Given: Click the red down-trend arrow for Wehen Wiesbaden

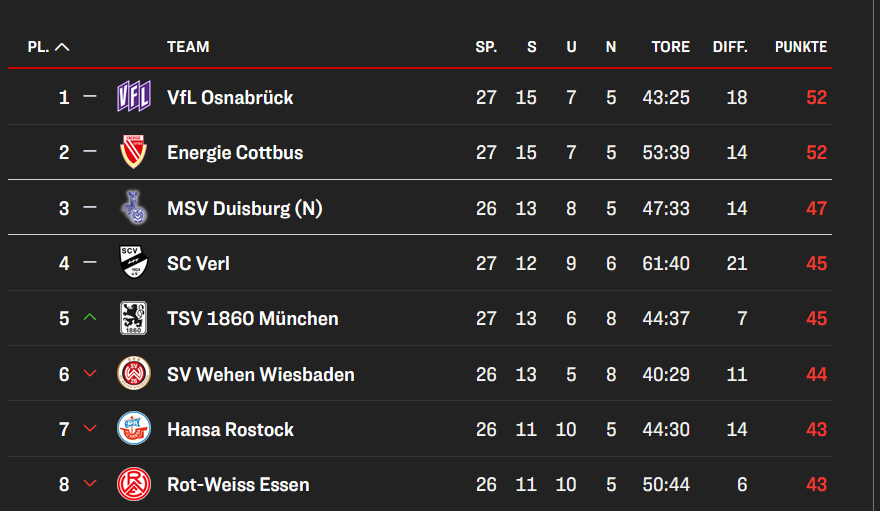Looking at the screenshot, I should coord(90,374).
